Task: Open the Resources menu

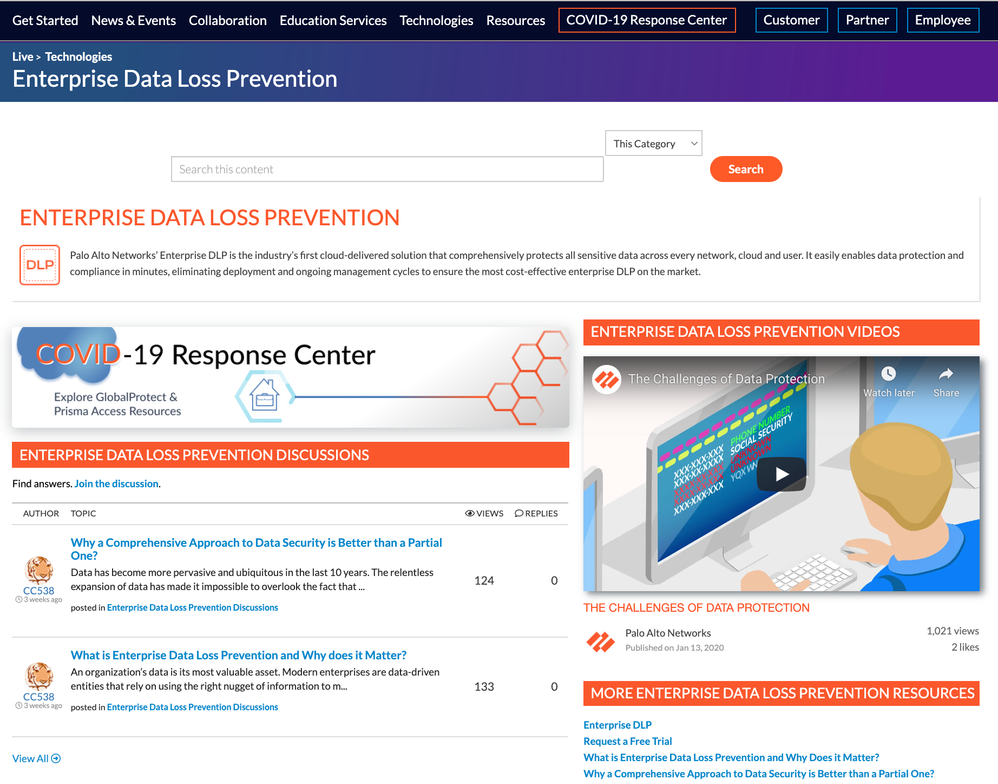Action: (x=516, y=20)
